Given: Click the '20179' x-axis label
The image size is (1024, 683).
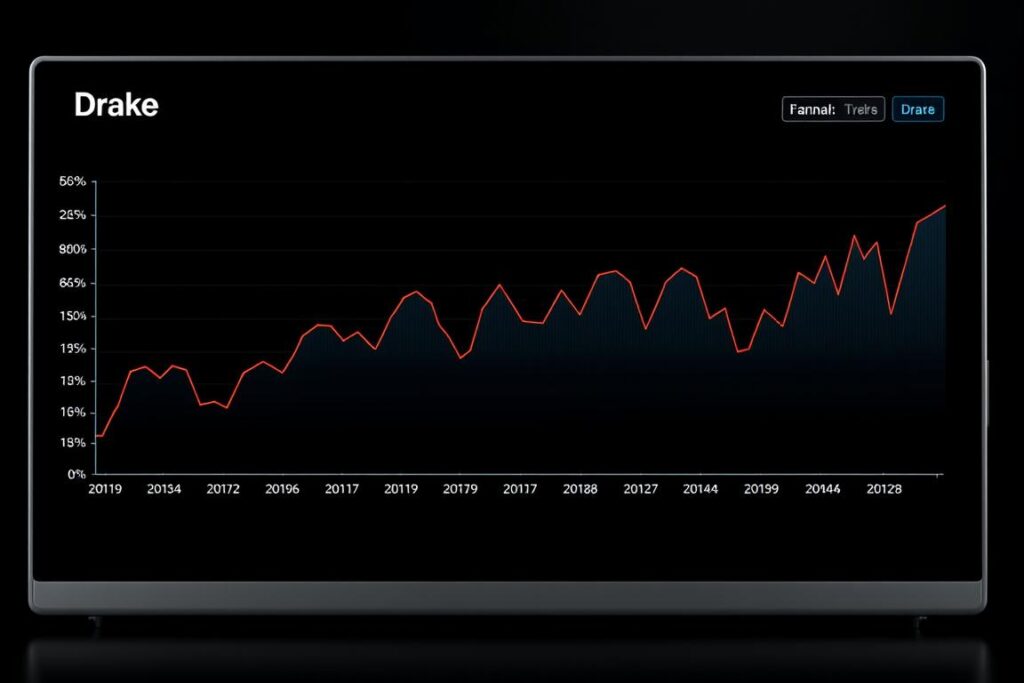Looking at the screenshot, I should pyautogui.click(x=460, y=488).
